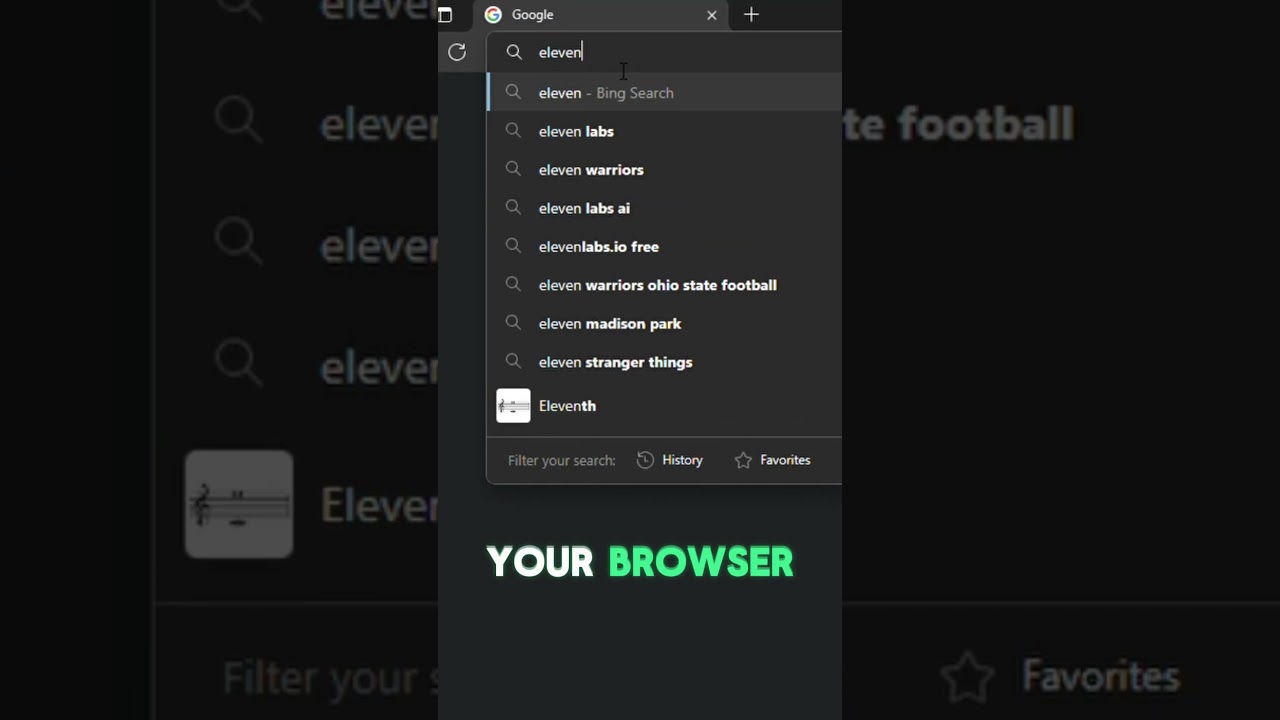Click the Favorites star icon

743,460
